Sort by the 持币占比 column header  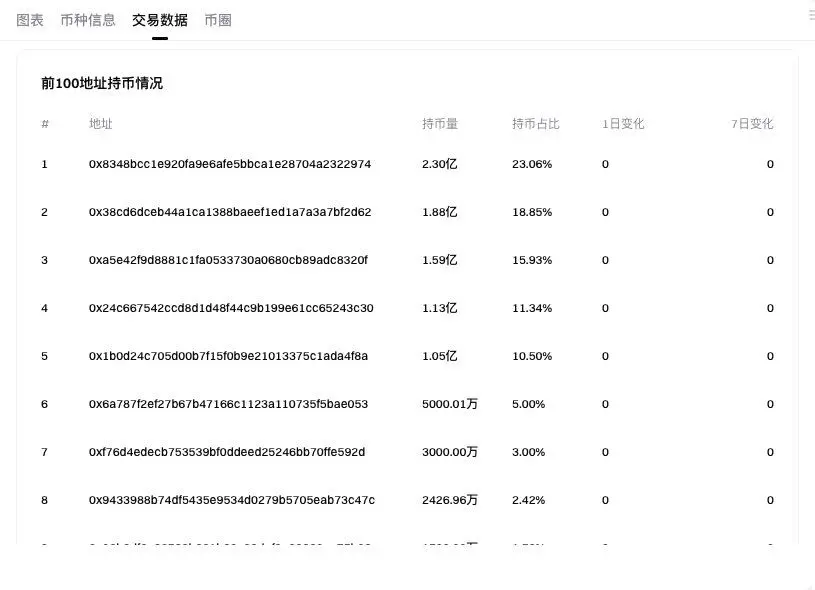(534, 124)
